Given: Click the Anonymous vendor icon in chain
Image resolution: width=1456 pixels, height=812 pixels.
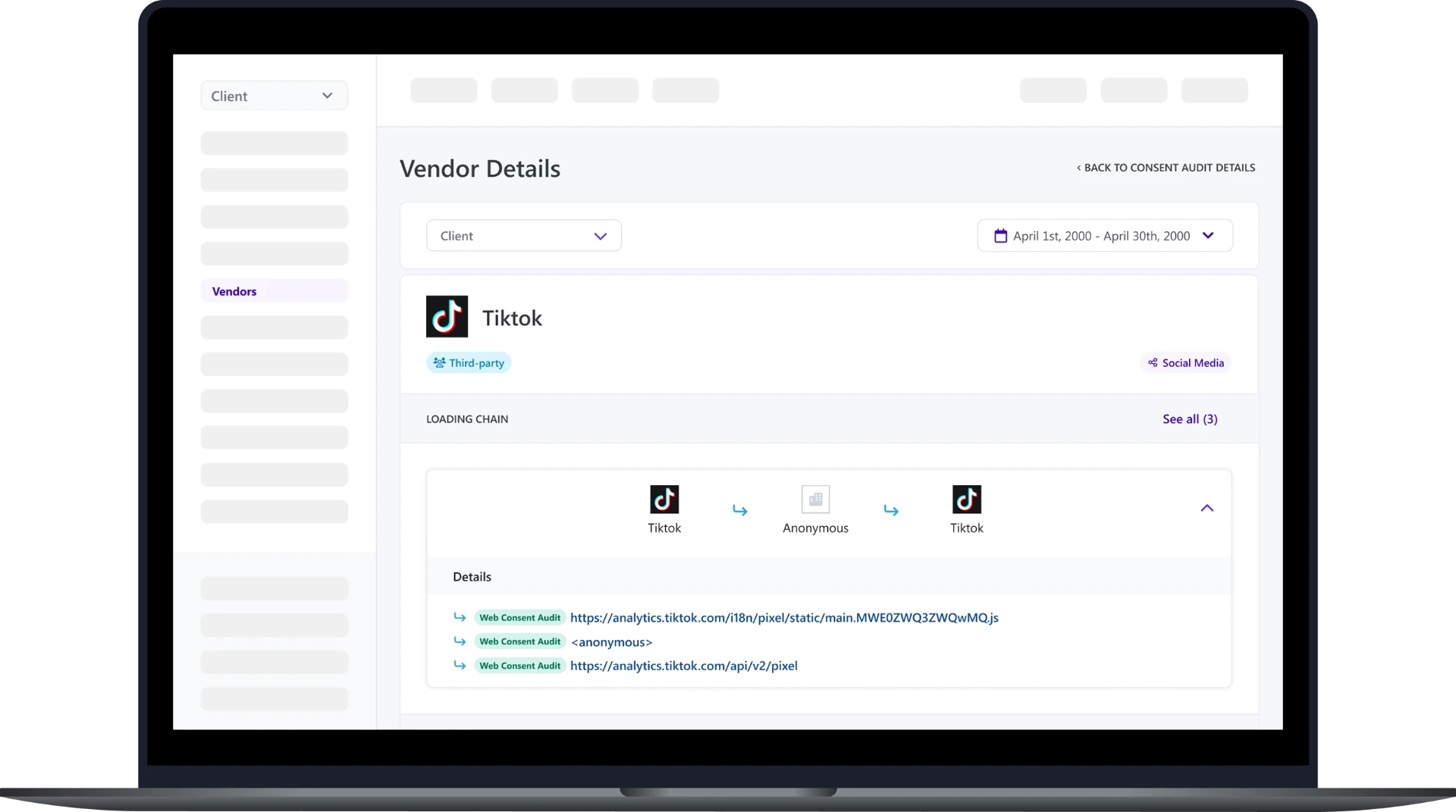Looking at the screenshot, I should click(815, 500).
